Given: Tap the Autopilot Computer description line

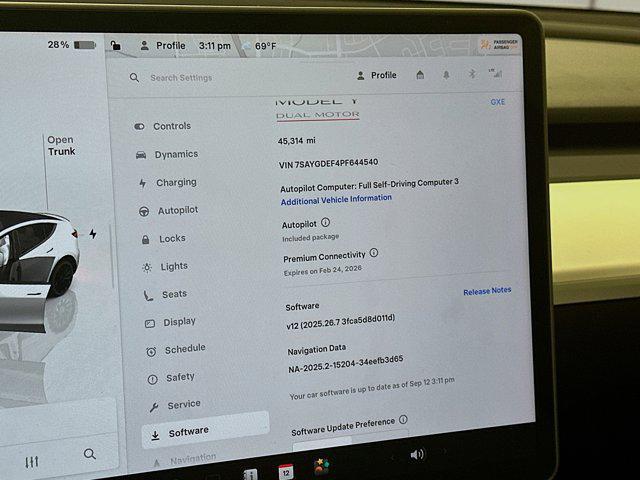Looking at the screenshot, I should (369, 185).
